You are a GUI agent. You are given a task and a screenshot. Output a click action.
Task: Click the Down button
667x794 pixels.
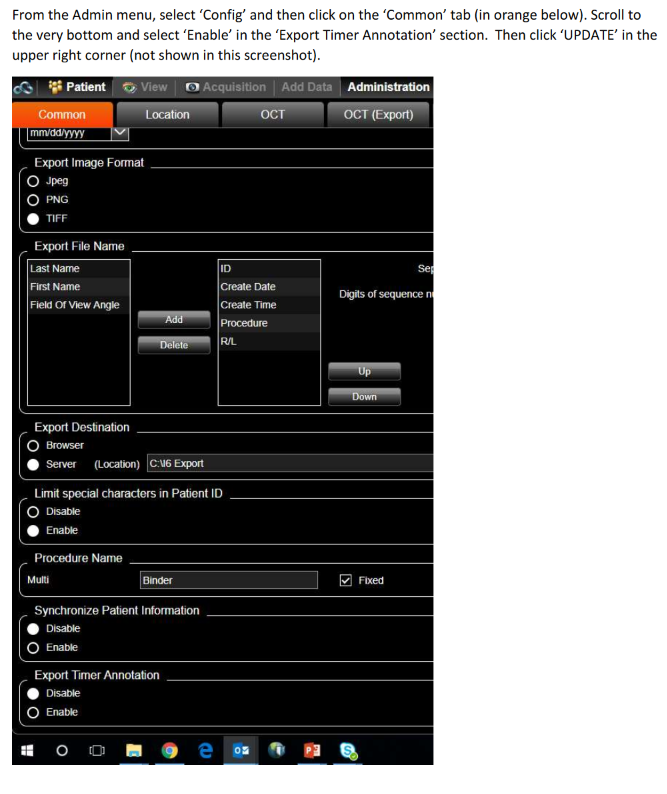tap(364, 397)
